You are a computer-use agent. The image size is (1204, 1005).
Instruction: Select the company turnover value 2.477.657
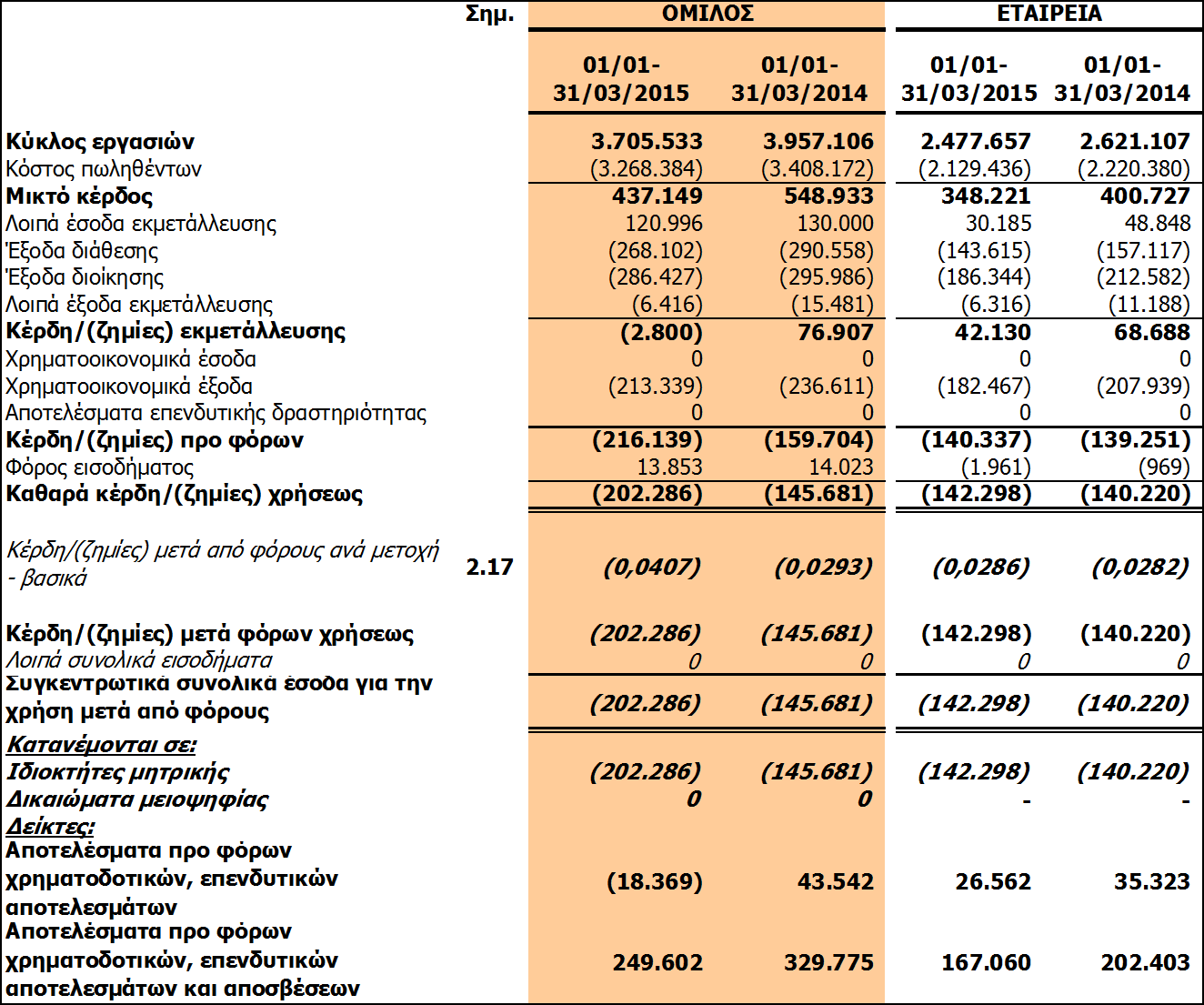[x=976, y=142]
